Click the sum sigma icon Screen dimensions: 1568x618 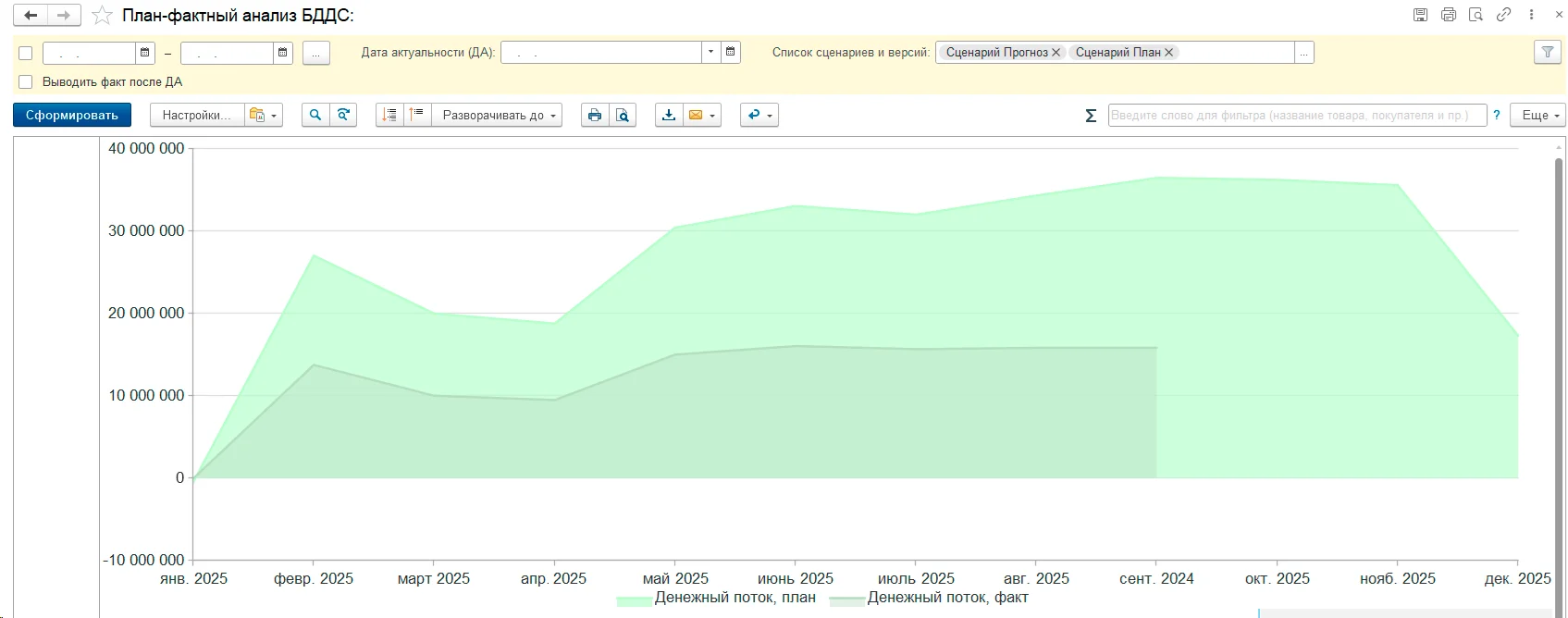pos(1091,116)
